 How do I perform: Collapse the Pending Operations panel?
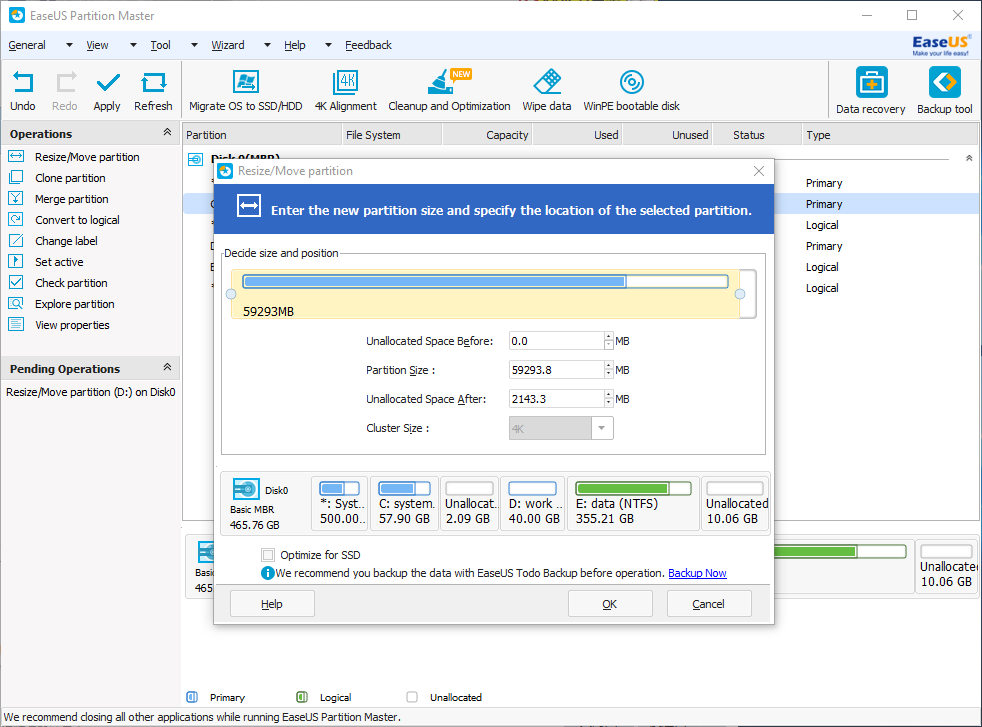pos(167,367)
